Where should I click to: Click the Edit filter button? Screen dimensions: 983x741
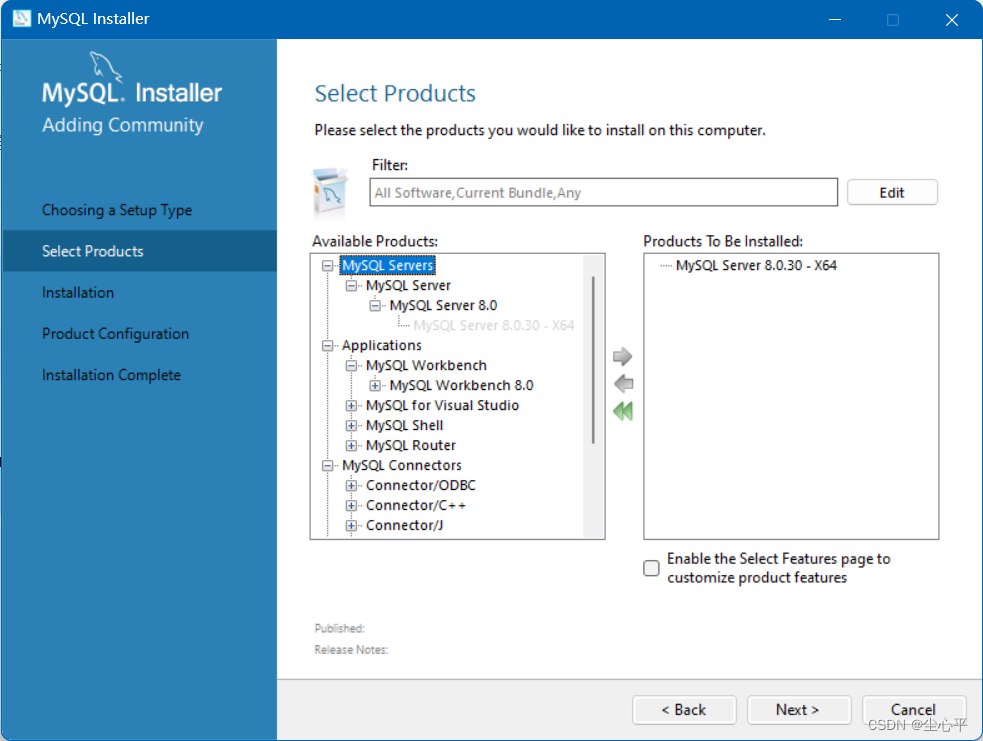click(892, 192)
